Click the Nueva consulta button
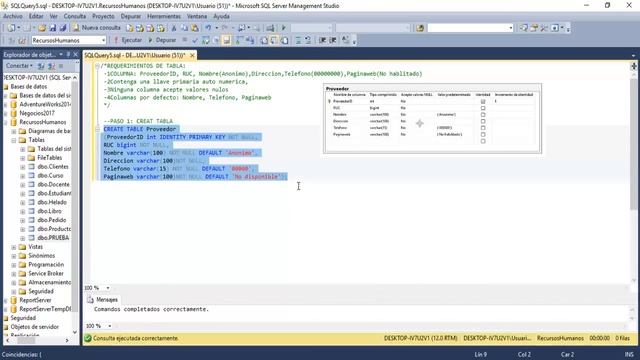The image size is (640, 360). (97, 28)
